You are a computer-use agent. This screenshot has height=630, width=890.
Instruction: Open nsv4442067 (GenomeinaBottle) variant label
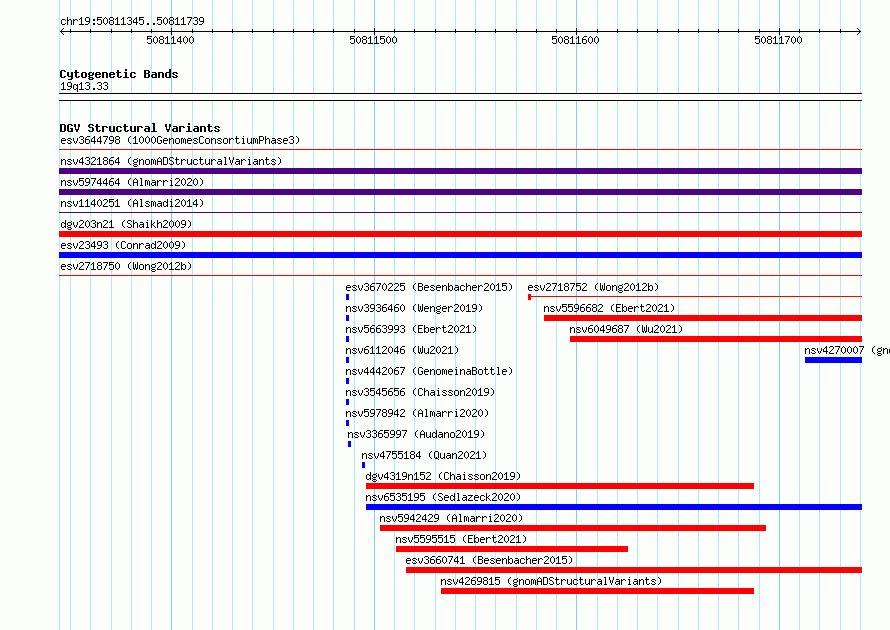(x=429, y=371)
